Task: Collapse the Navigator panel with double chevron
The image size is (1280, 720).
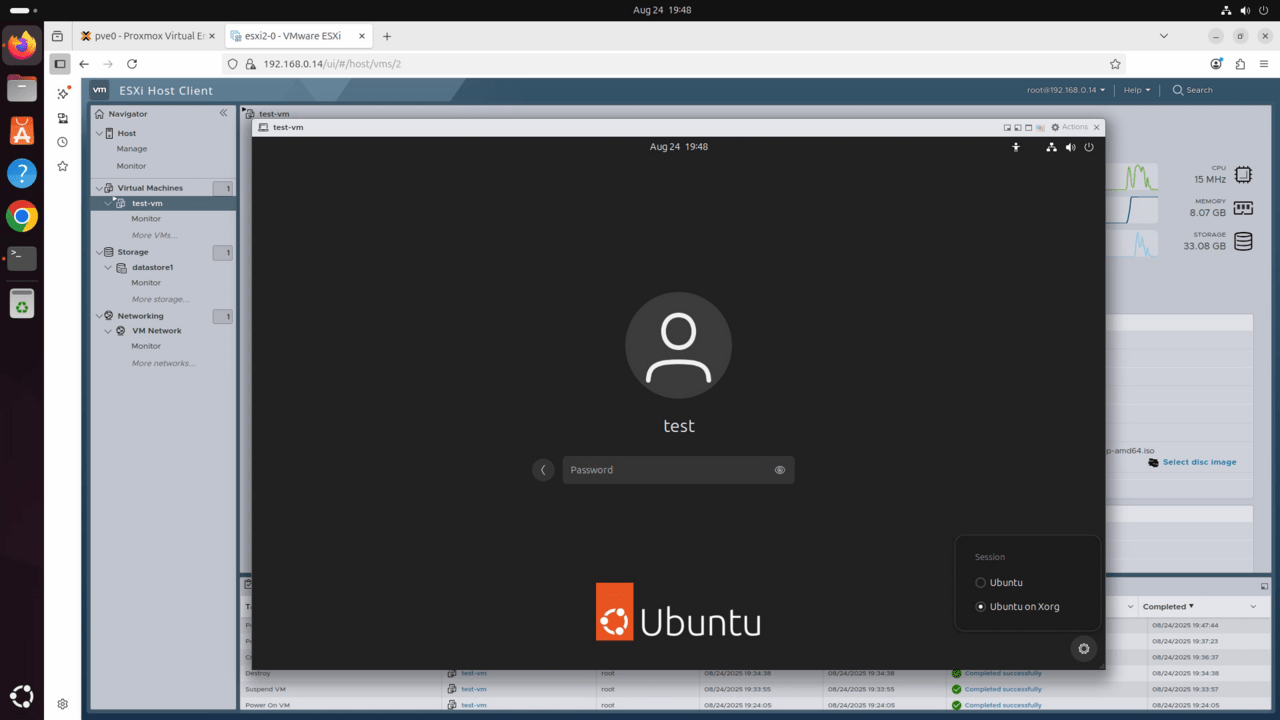Action: [223, 113]
